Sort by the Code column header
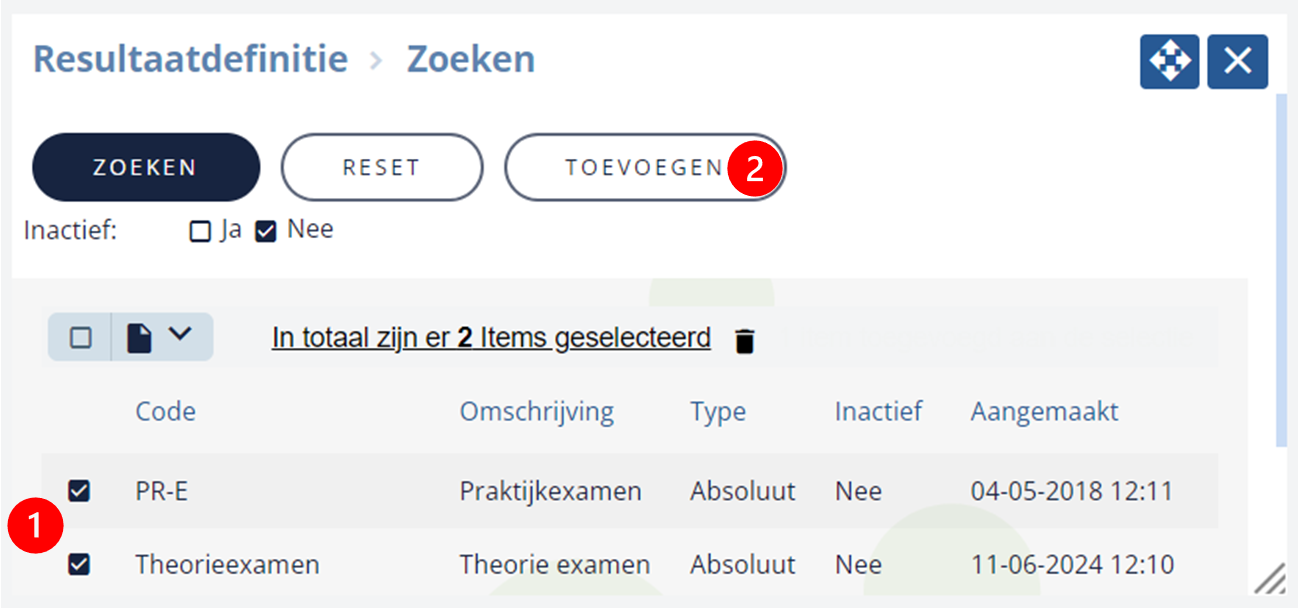This screenshot has height=608, width=1298. tap(166, 411)
